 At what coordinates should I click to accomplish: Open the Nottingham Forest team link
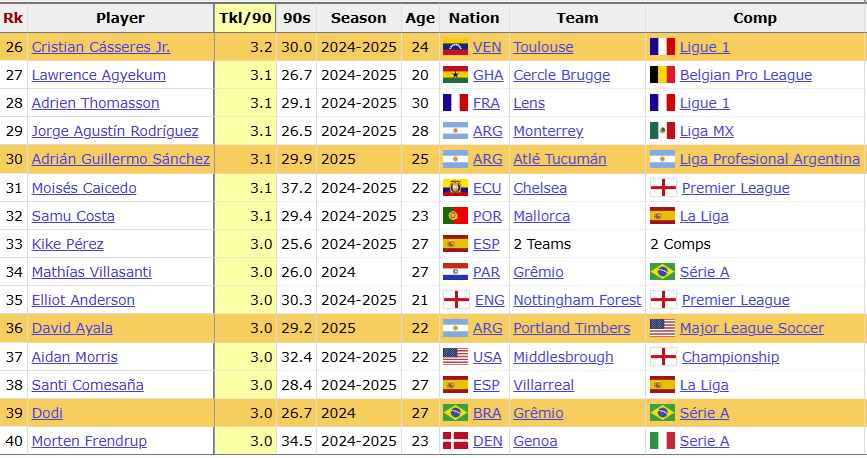click(577, 300)
